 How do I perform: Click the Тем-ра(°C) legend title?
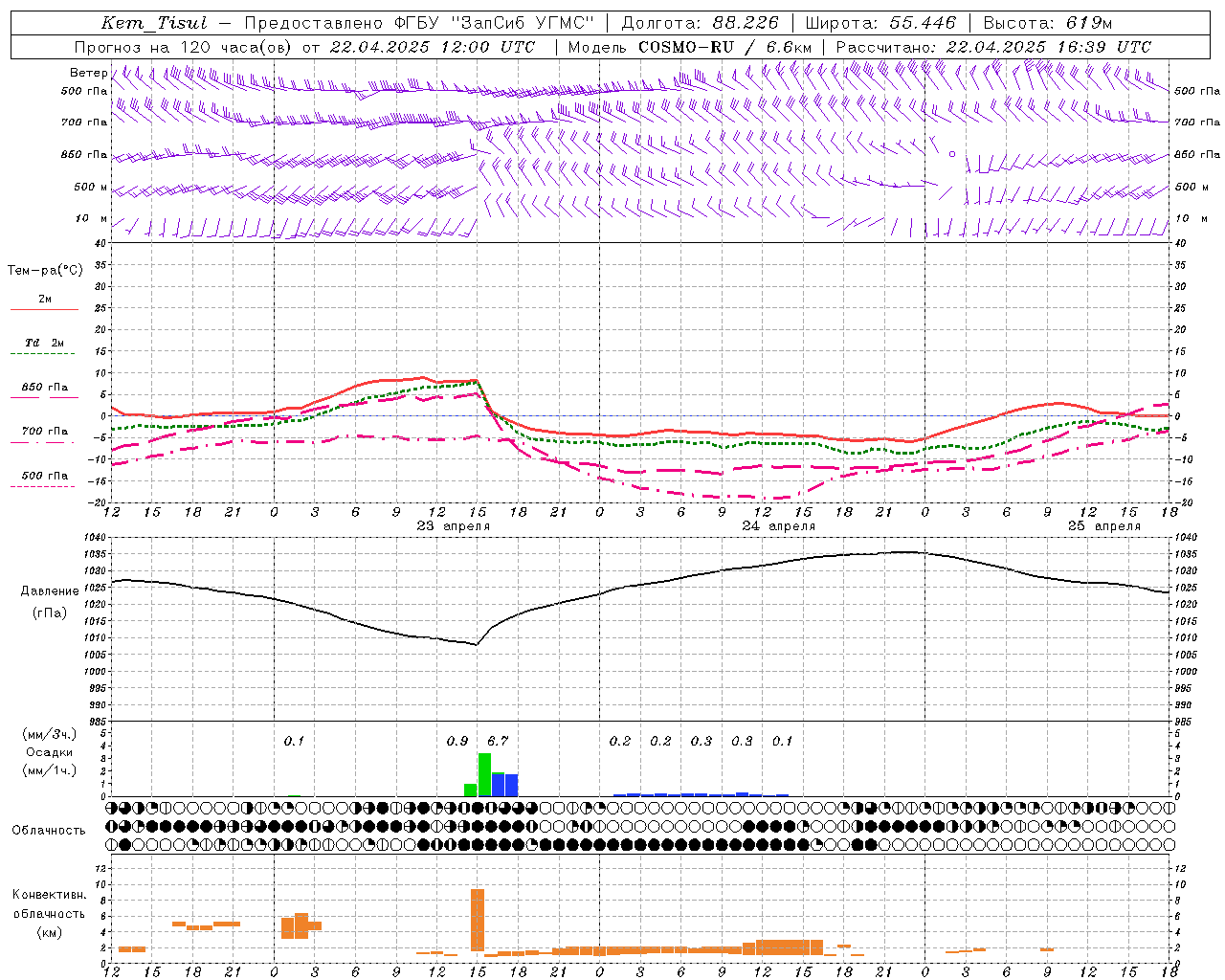(x=45, y=271)
